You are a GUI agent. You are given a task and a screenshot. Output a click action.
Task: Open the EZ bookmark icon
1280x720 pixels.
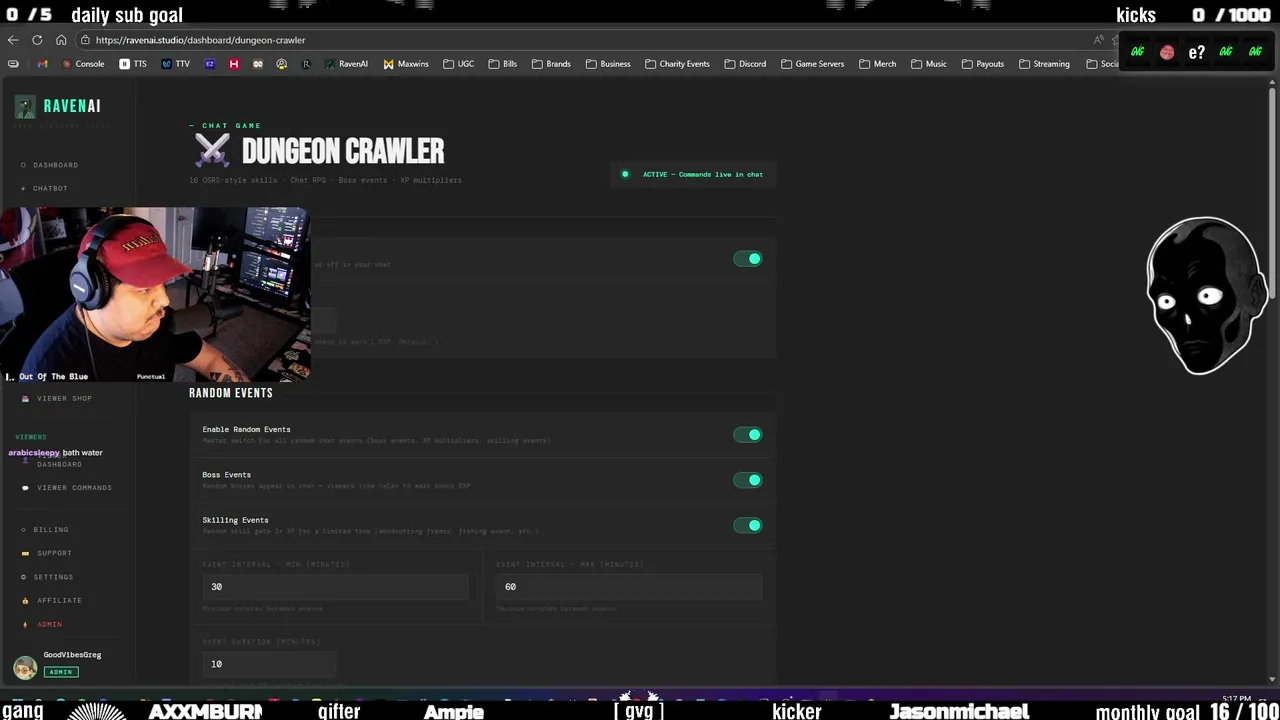point(210,64)
